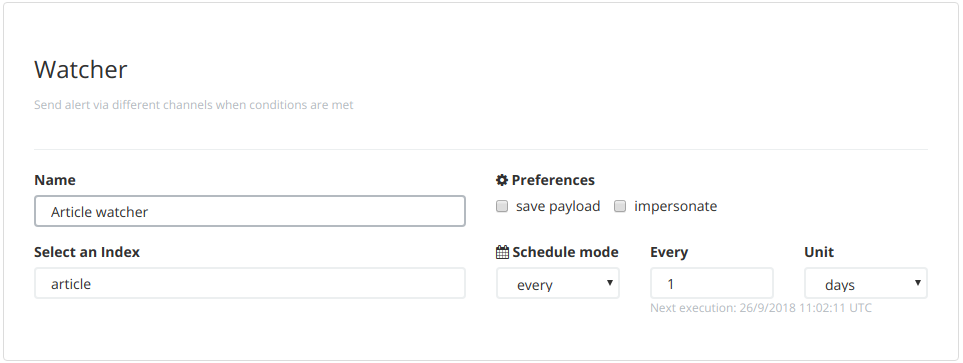Click the Watcher page heading
The width and height of the screenshot is (963, 363).
[x=80, y=69]
